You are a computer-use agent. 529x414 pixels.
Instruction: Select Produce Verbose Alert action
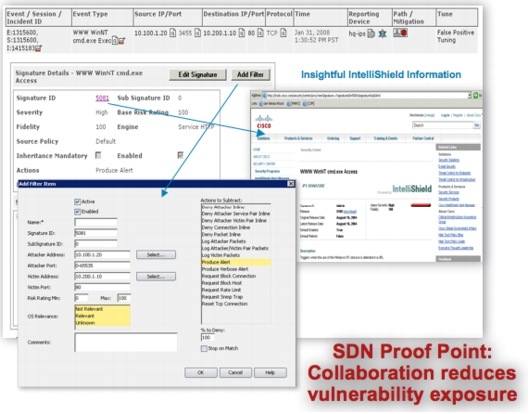[x=236, y=269]
